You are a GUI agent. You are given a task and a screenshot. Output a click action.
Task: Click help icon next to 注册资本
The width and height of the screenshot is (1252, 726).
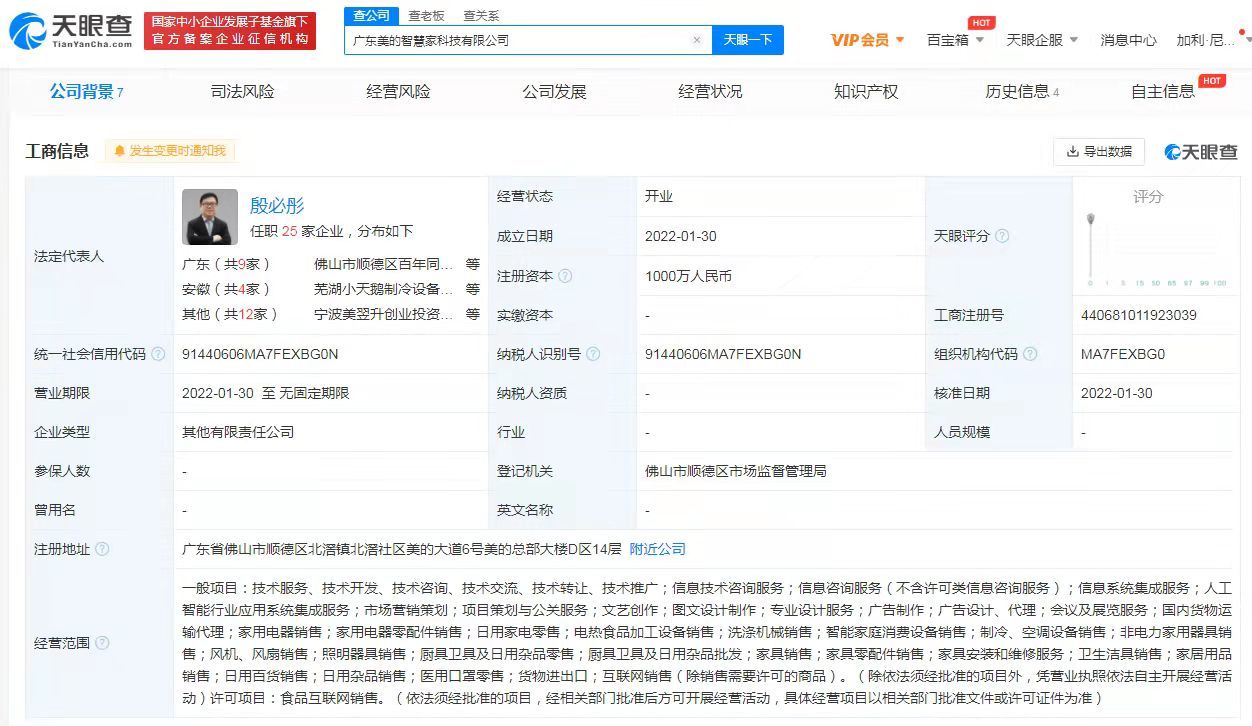565,276
